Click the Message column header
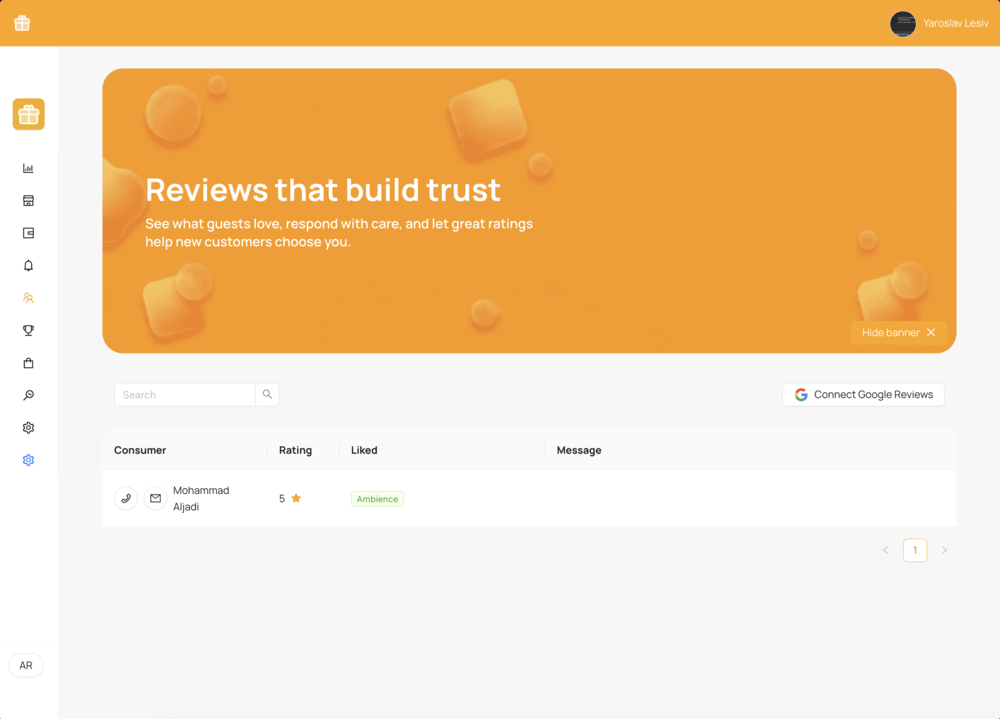Viewport: 1000px width, 719px height. point(579,450)
